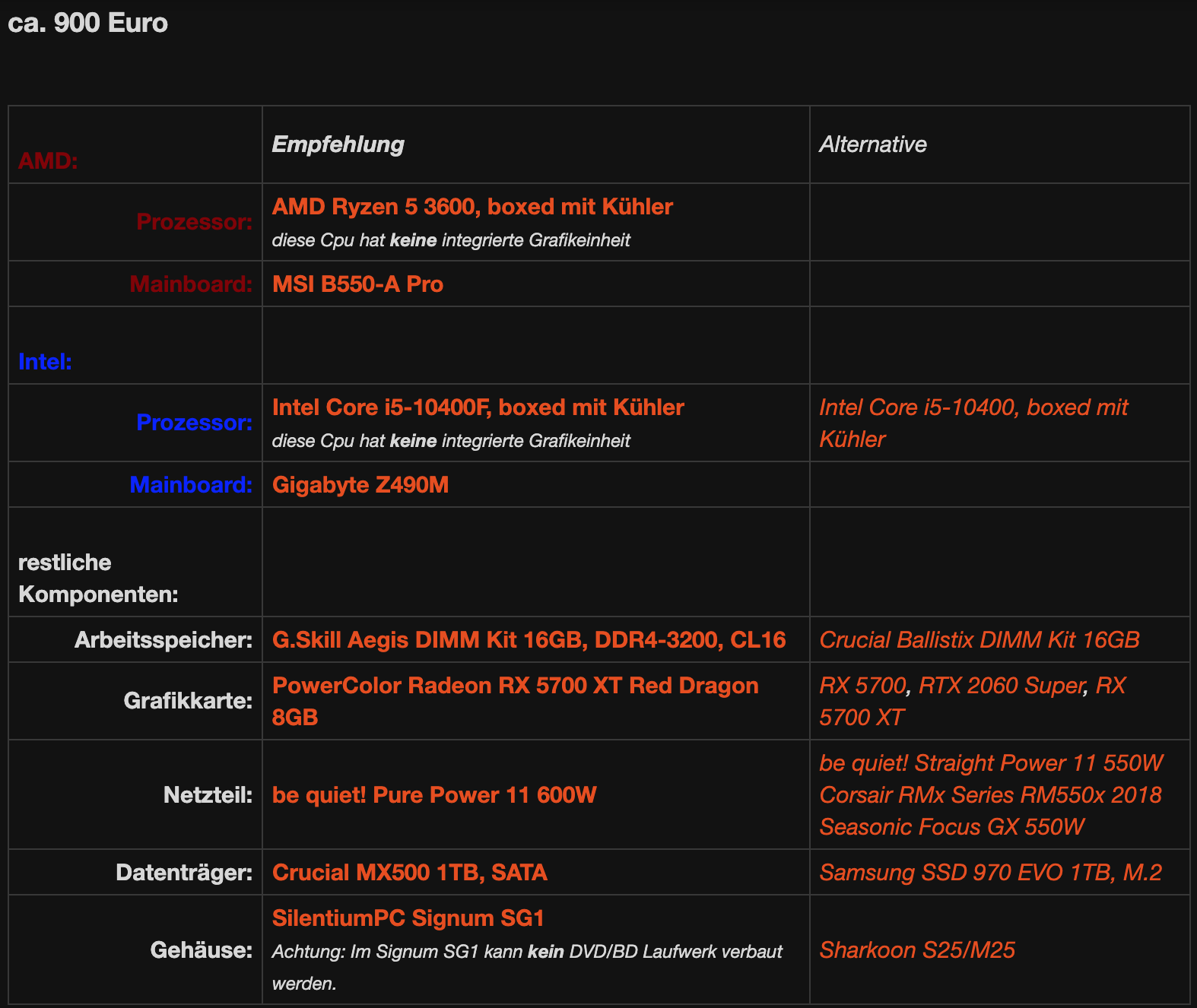Click the 'Gehäuse:' row label
Screen dimensions: 1197x1008
click(202, 950)
